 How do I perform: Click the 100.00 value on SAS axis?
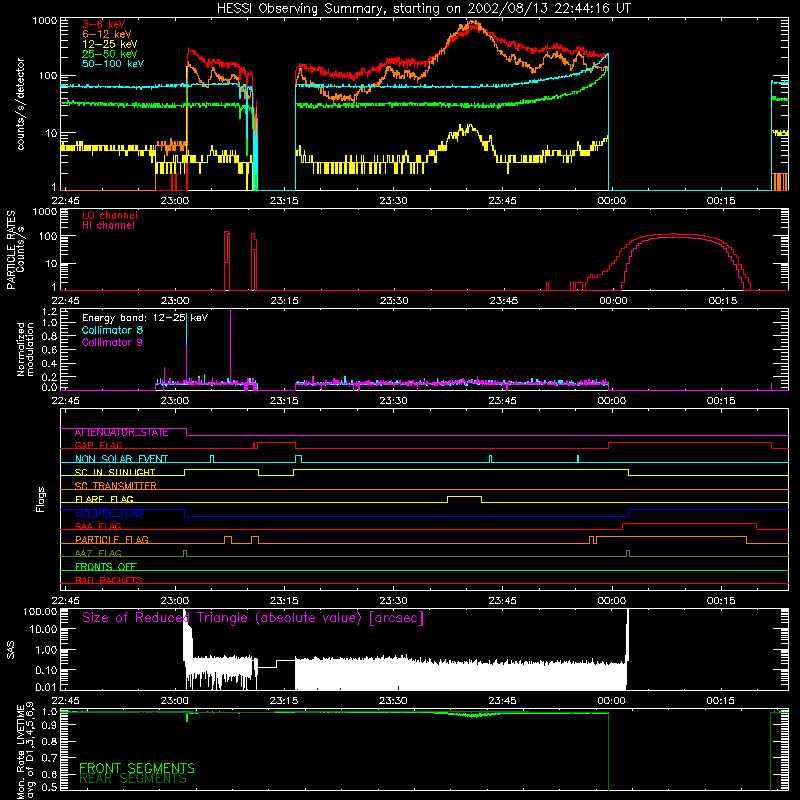40,611
